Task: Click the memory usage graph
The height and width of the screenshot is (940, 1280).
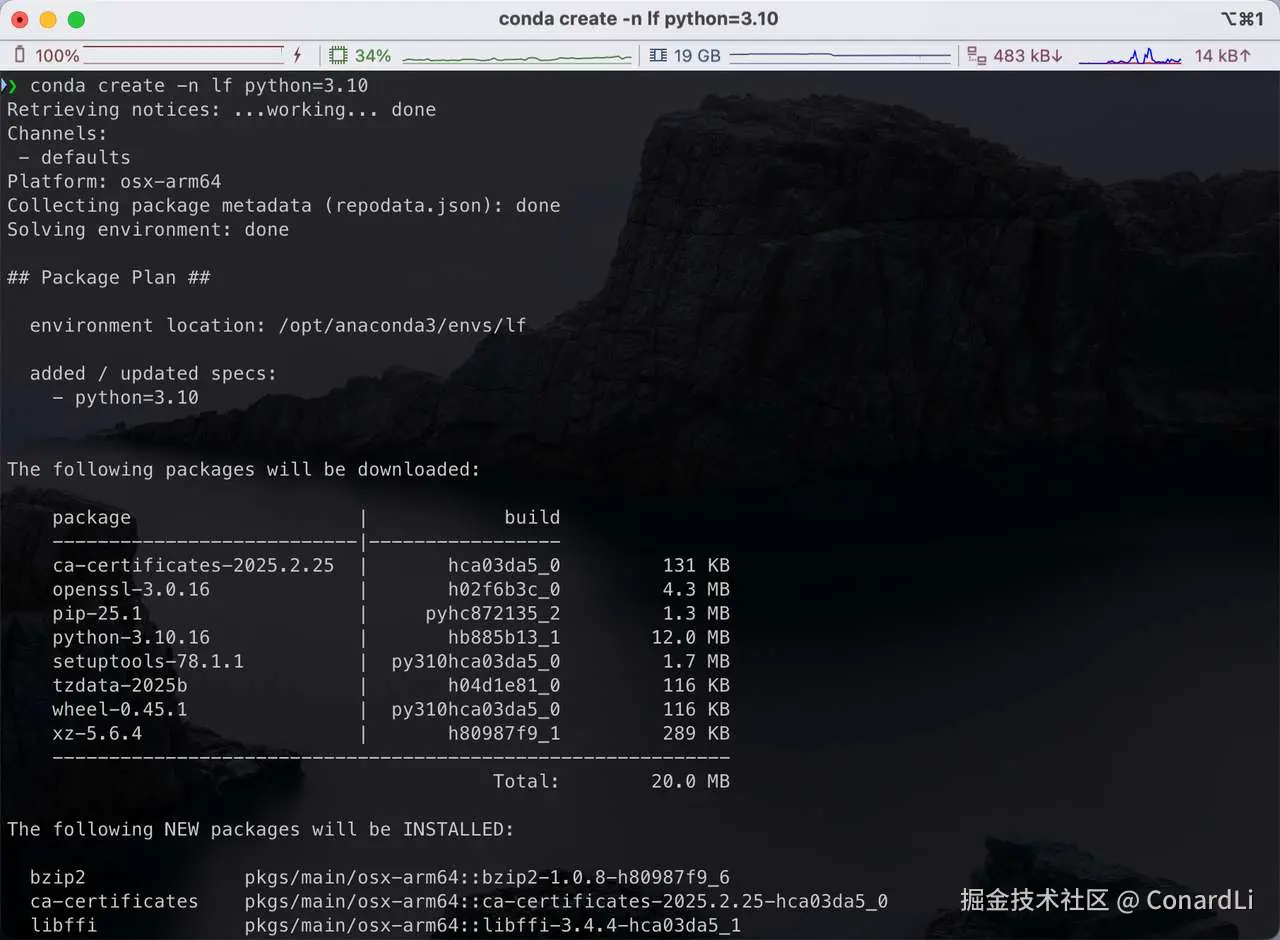Action: coord(840,56)
